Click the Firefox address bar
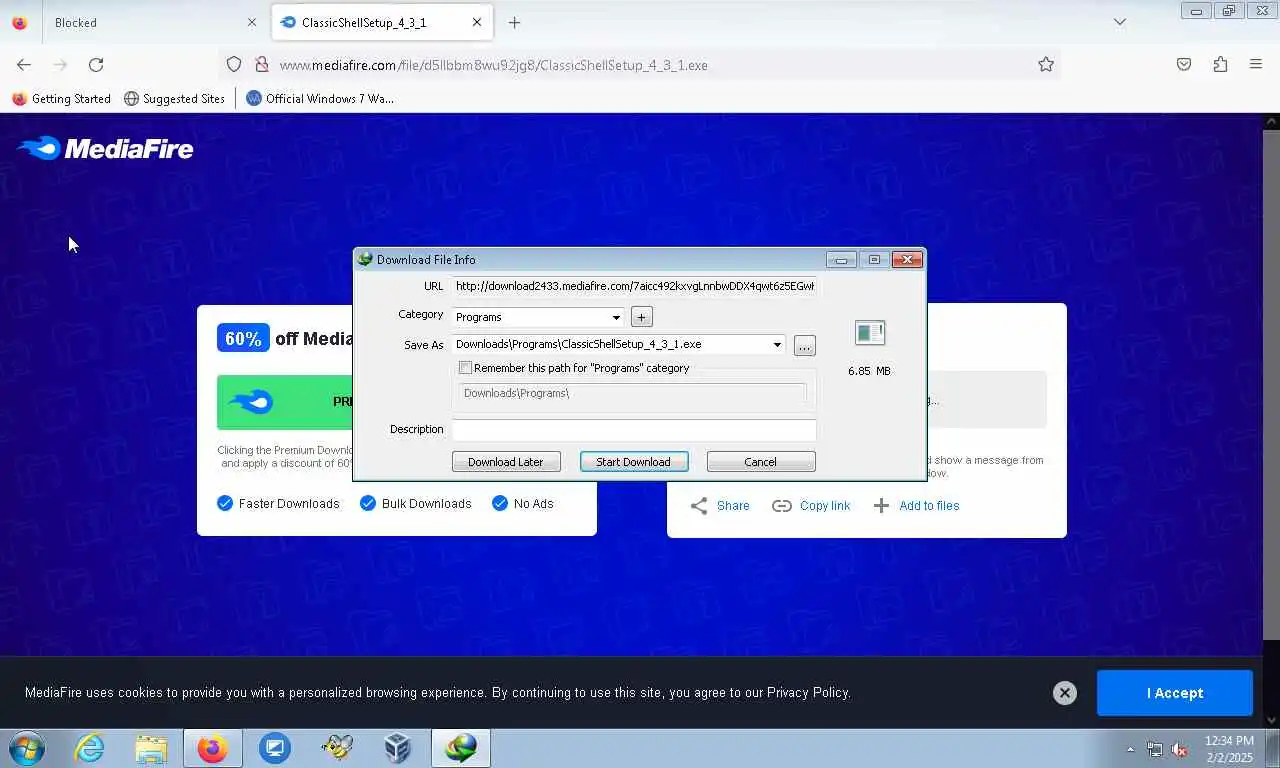Screen dimensions: 1280x768 pyautogui.click(x=640, y=65)
